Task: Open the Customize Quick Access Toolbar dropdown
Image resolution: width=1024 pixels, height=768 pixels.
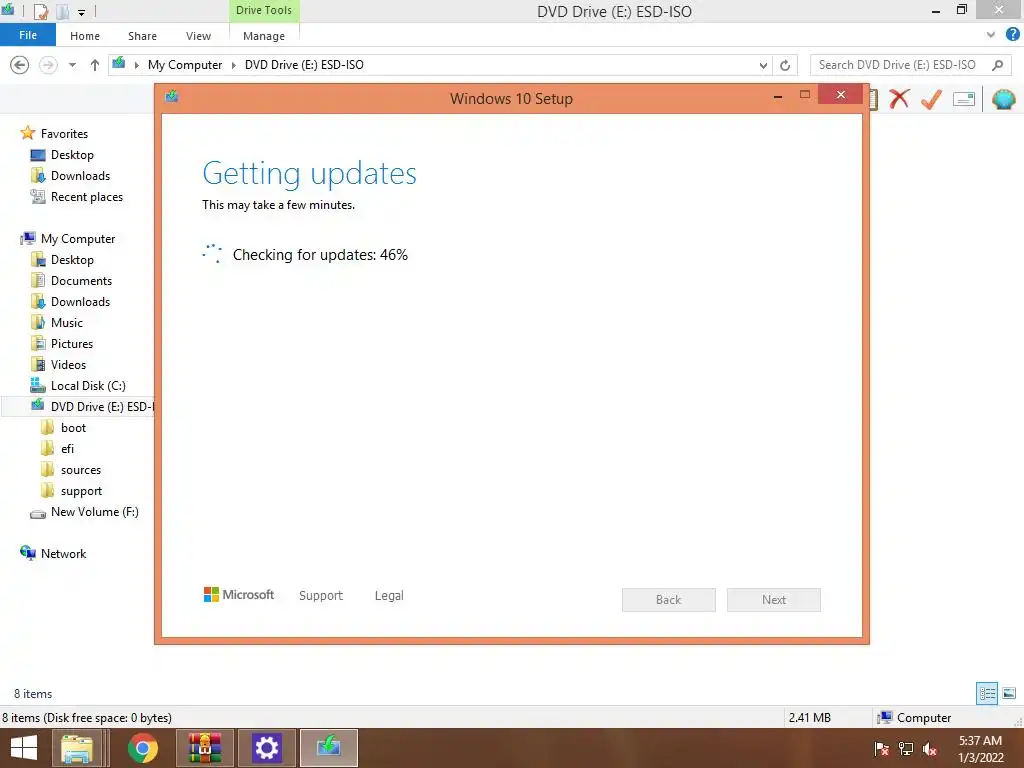Action: [x=82, y=12]
